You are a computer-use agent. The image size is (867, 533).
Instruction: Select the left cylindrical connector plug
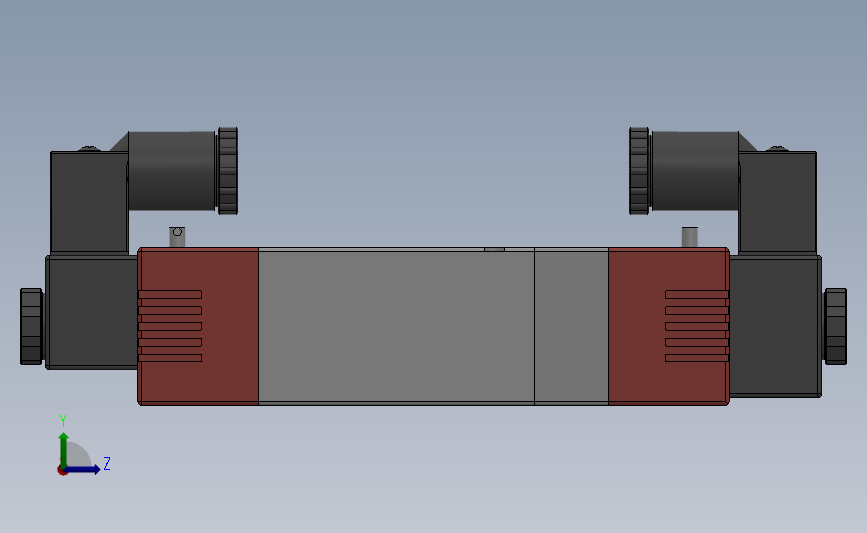(171, 170)
